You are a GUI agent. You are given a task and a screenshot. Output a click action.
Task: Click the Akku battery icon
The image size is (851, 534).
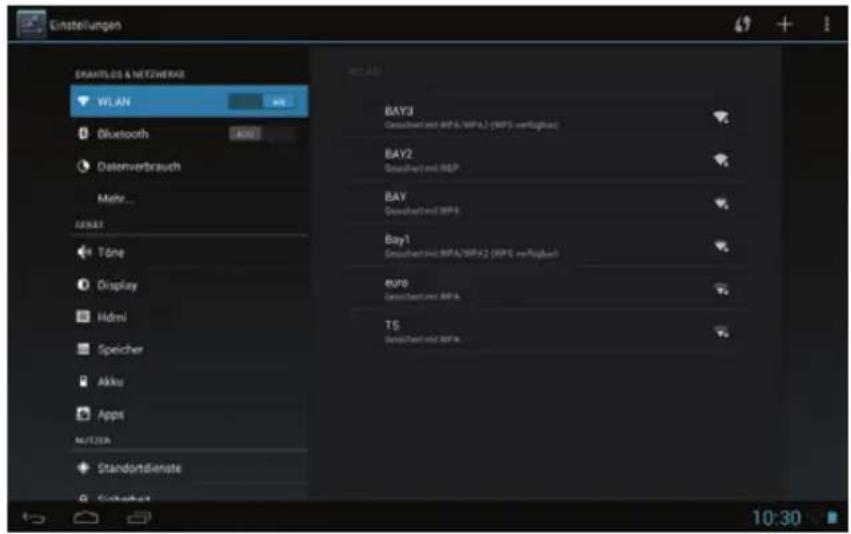(83, 382)
